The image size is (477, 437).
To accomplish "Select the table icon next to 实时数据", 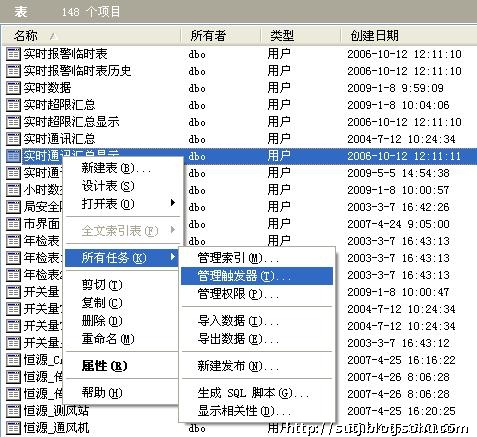I will click(x=13, y=88).
